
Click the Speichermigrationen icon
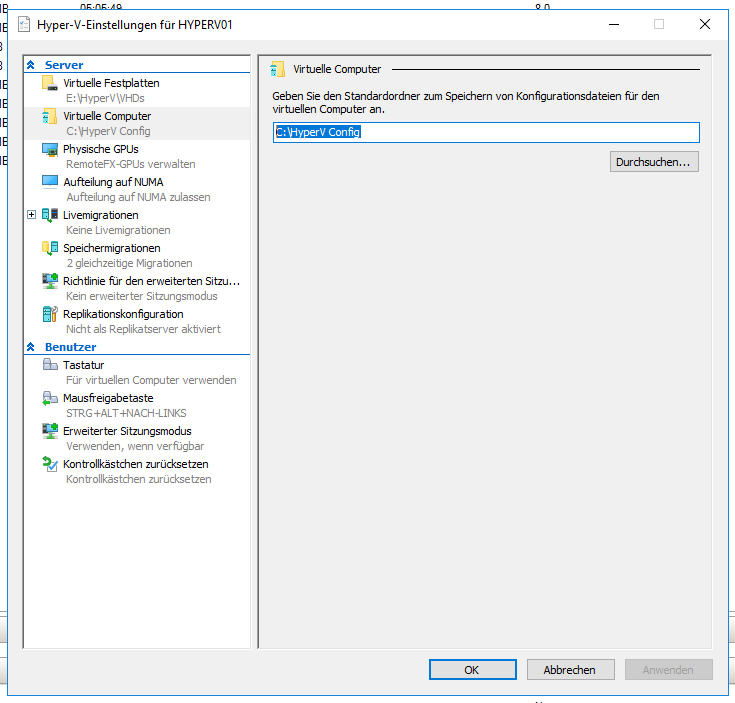50,248
